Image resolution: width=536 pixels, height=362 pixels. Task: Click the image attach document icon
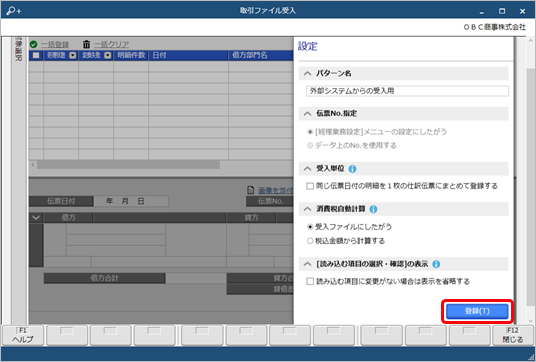pyautogui.click(x=251, y=190)
